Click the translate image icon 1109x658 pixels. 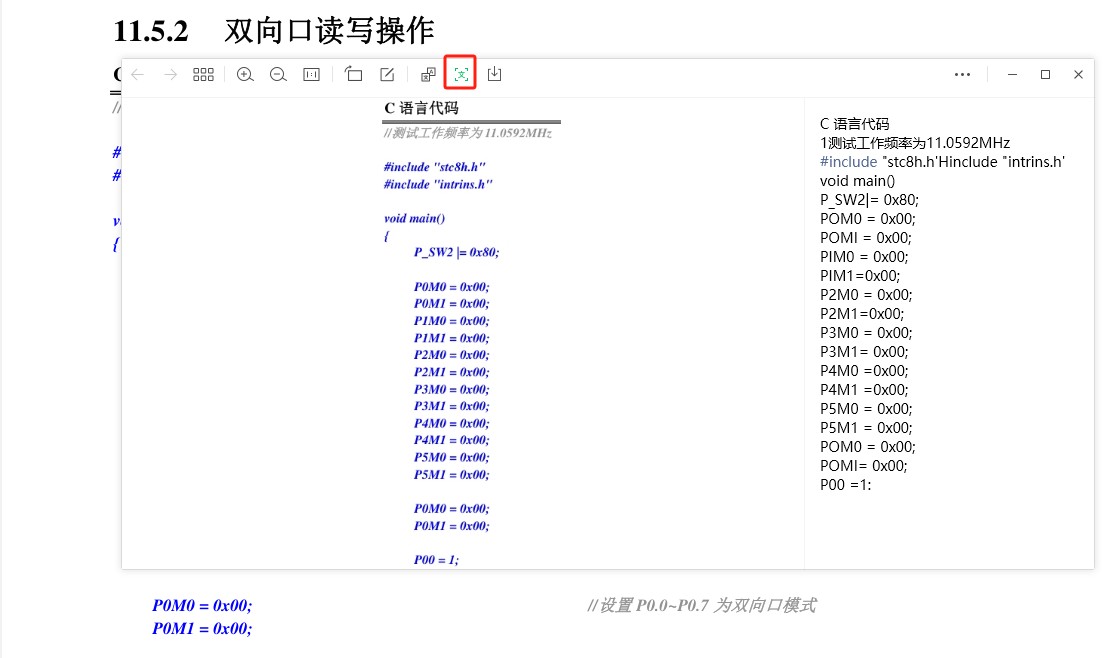tap(428, 74)
